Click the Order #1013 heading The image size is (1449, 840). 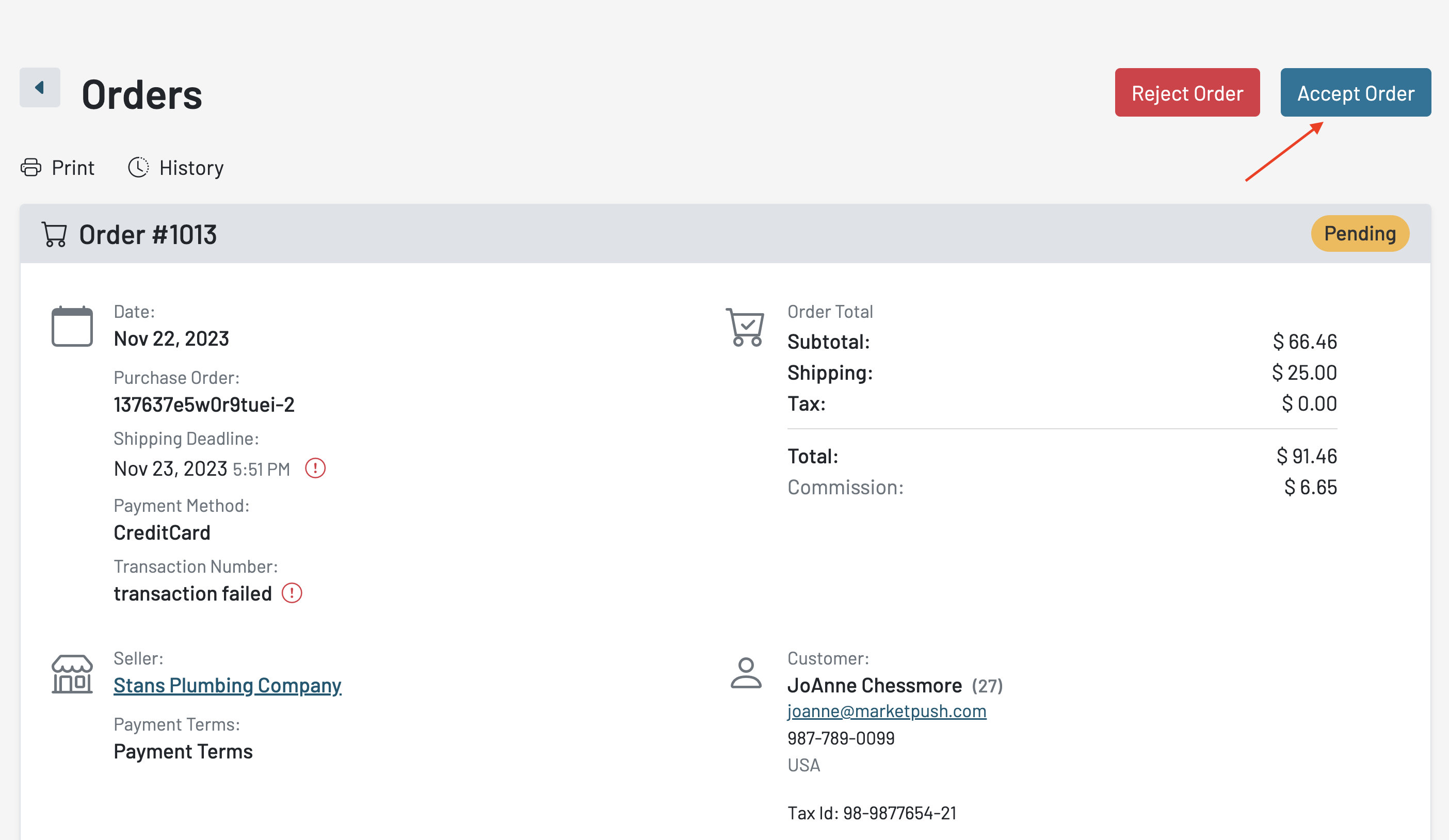pos(148,235)
